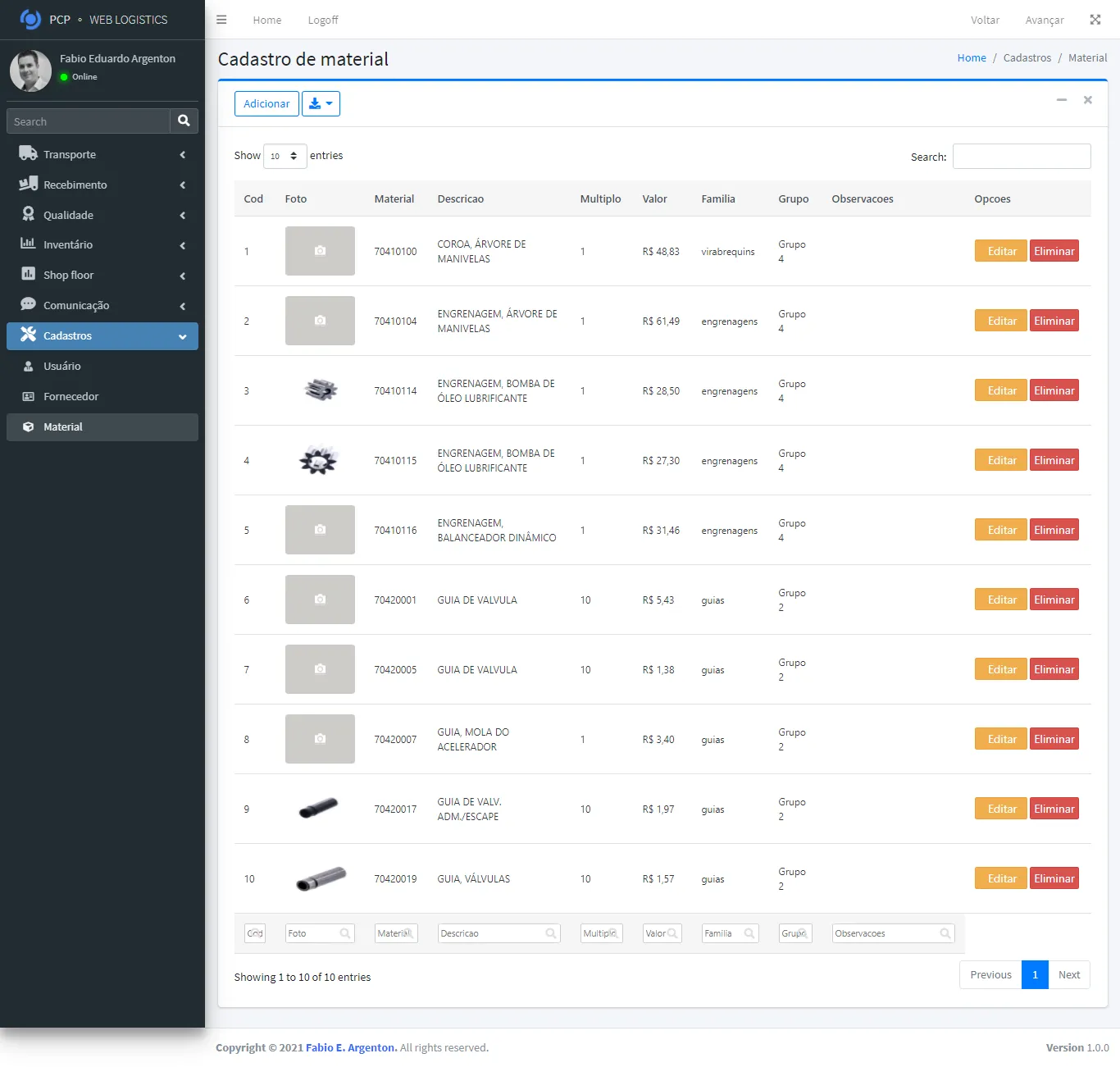Viewport: 1120px width, 1067px height.
Task: Go to Home via breadcrumb link
Action: point(972,58)
